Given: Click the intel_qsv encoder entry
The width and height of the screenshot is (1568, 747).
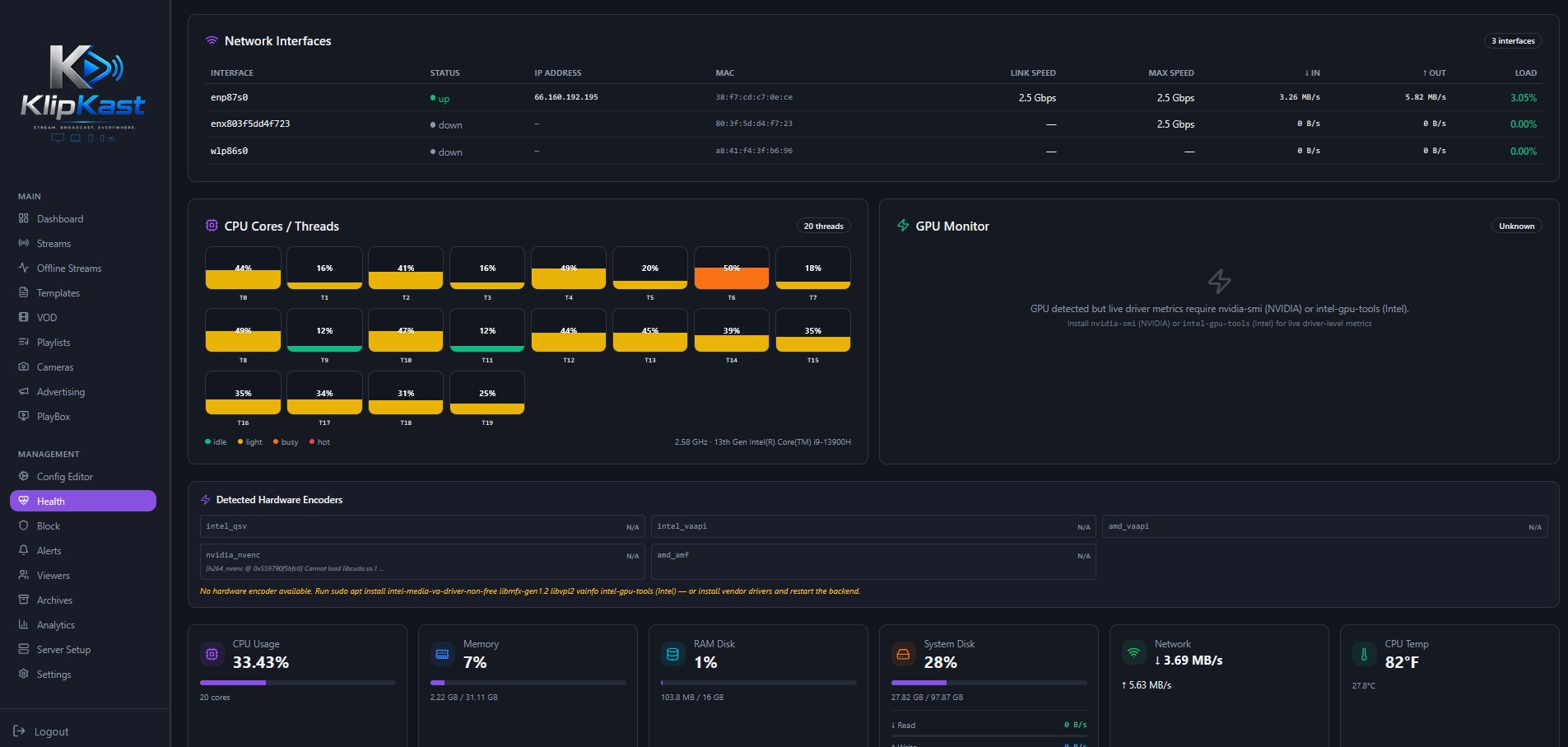Looking at the screenshot, I should click(x=423, y=526).
